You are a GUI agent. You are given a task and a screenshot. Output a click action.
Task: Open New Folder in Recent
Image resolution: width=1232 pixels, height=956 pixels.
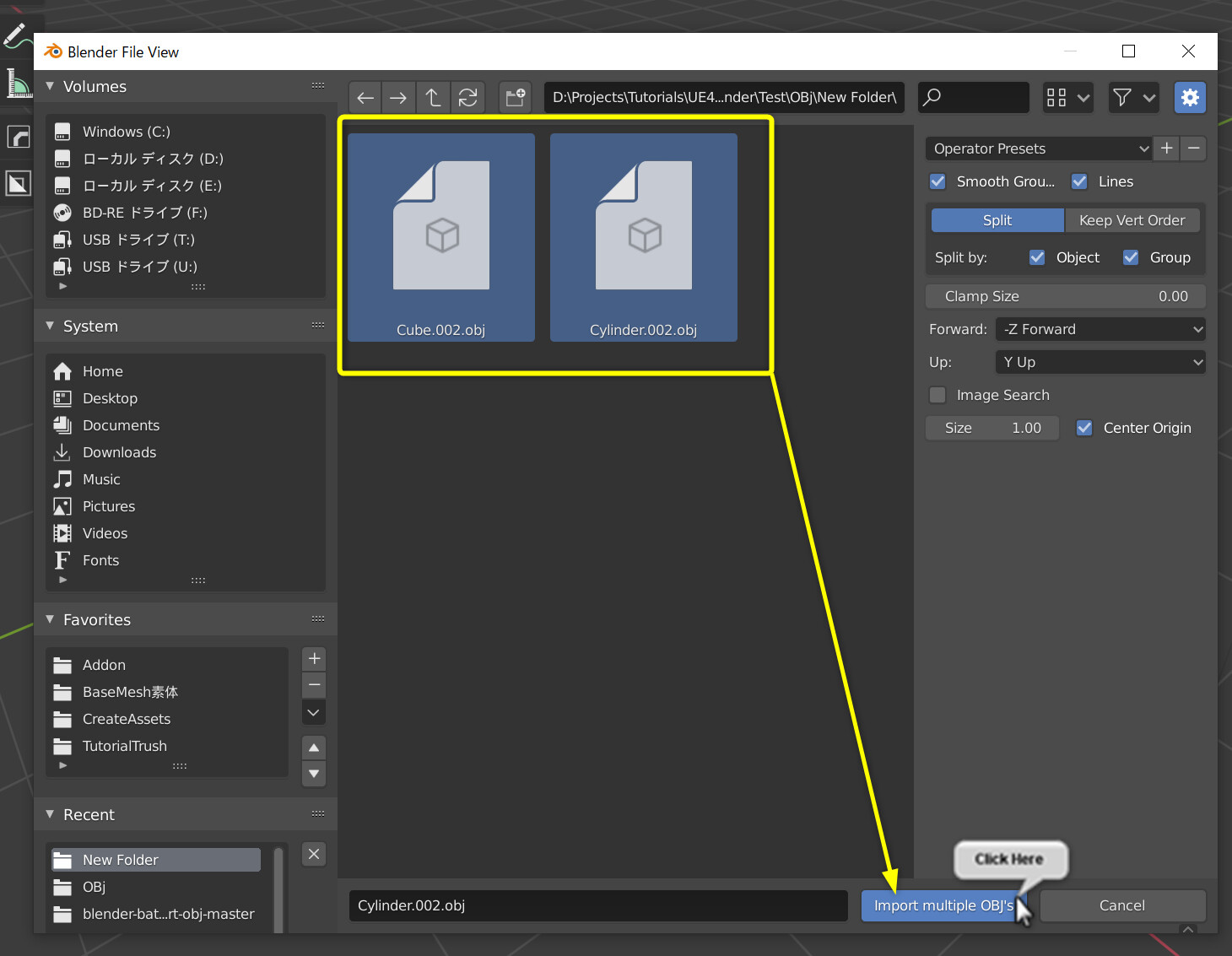tap(156, 860)
